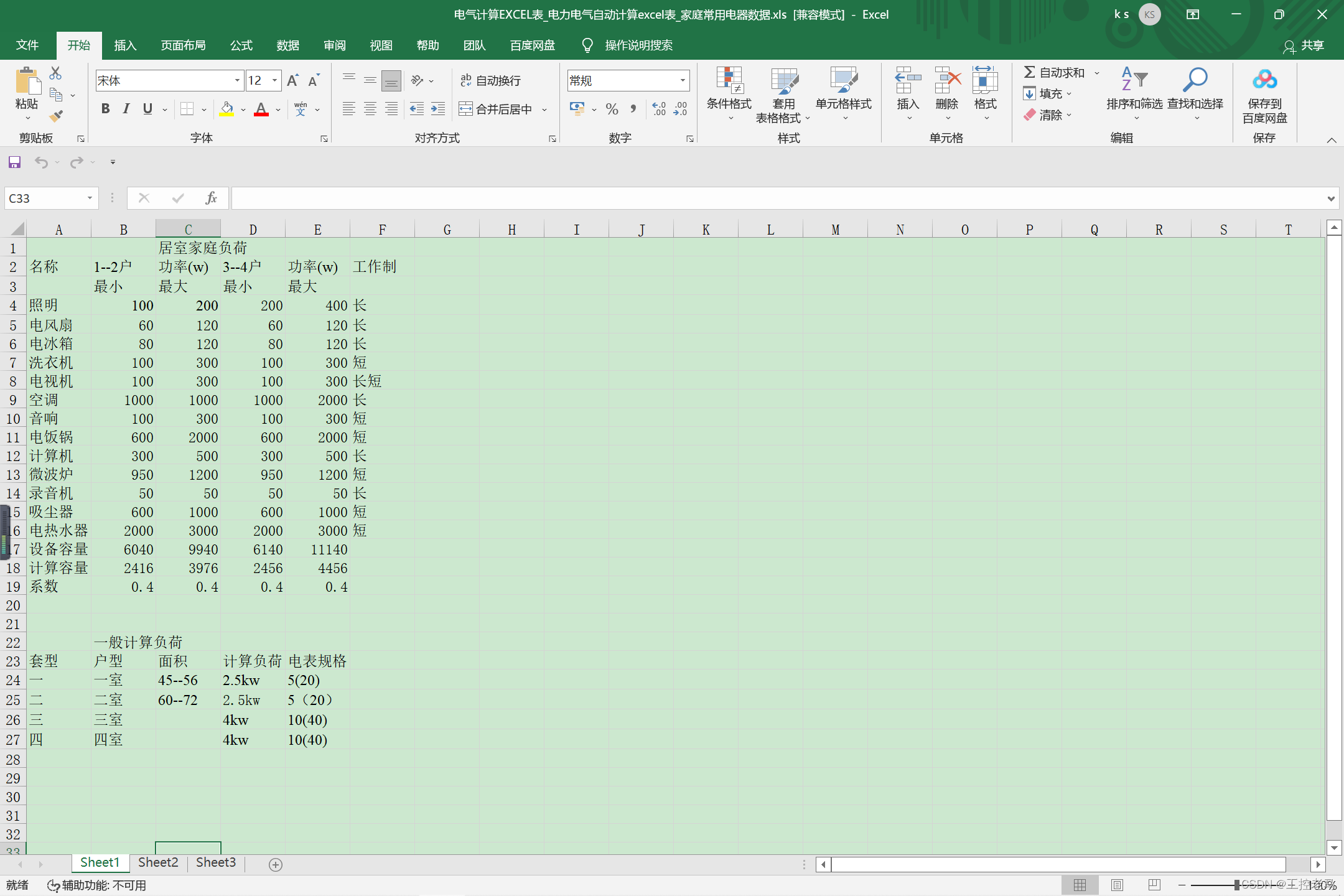
Task: Click the Format Painter brush icon
Action: pyautogui.click(x=56, y=116)
